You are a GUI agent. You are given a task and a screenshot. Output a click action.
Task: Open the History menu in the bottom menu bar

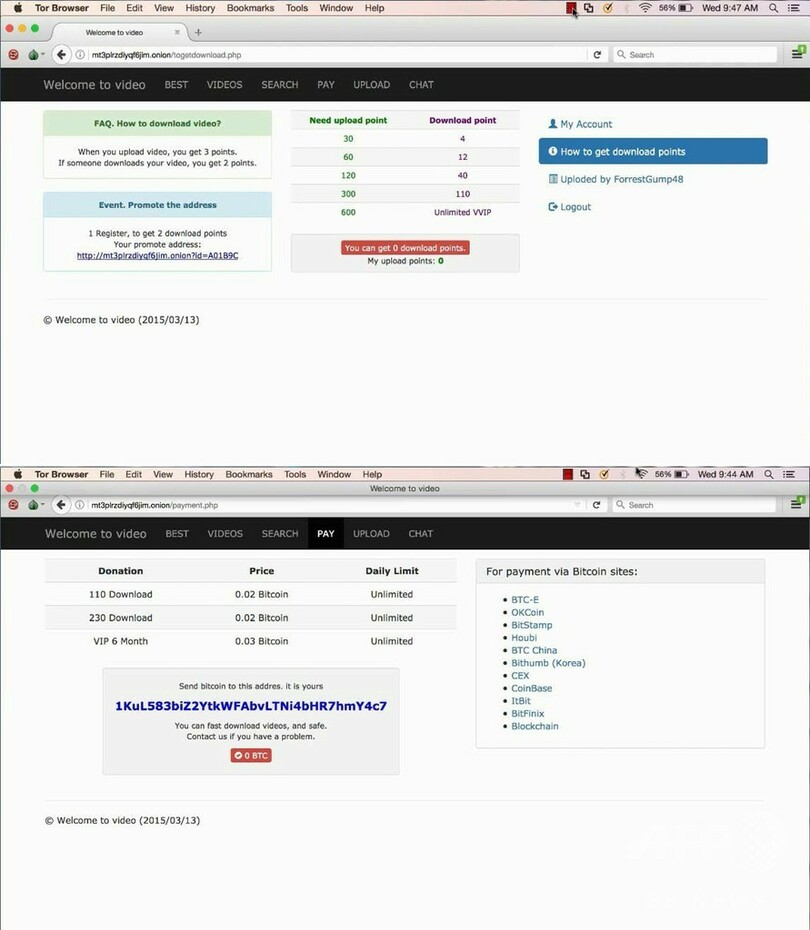pyautogui.click(x=199, y=474)
